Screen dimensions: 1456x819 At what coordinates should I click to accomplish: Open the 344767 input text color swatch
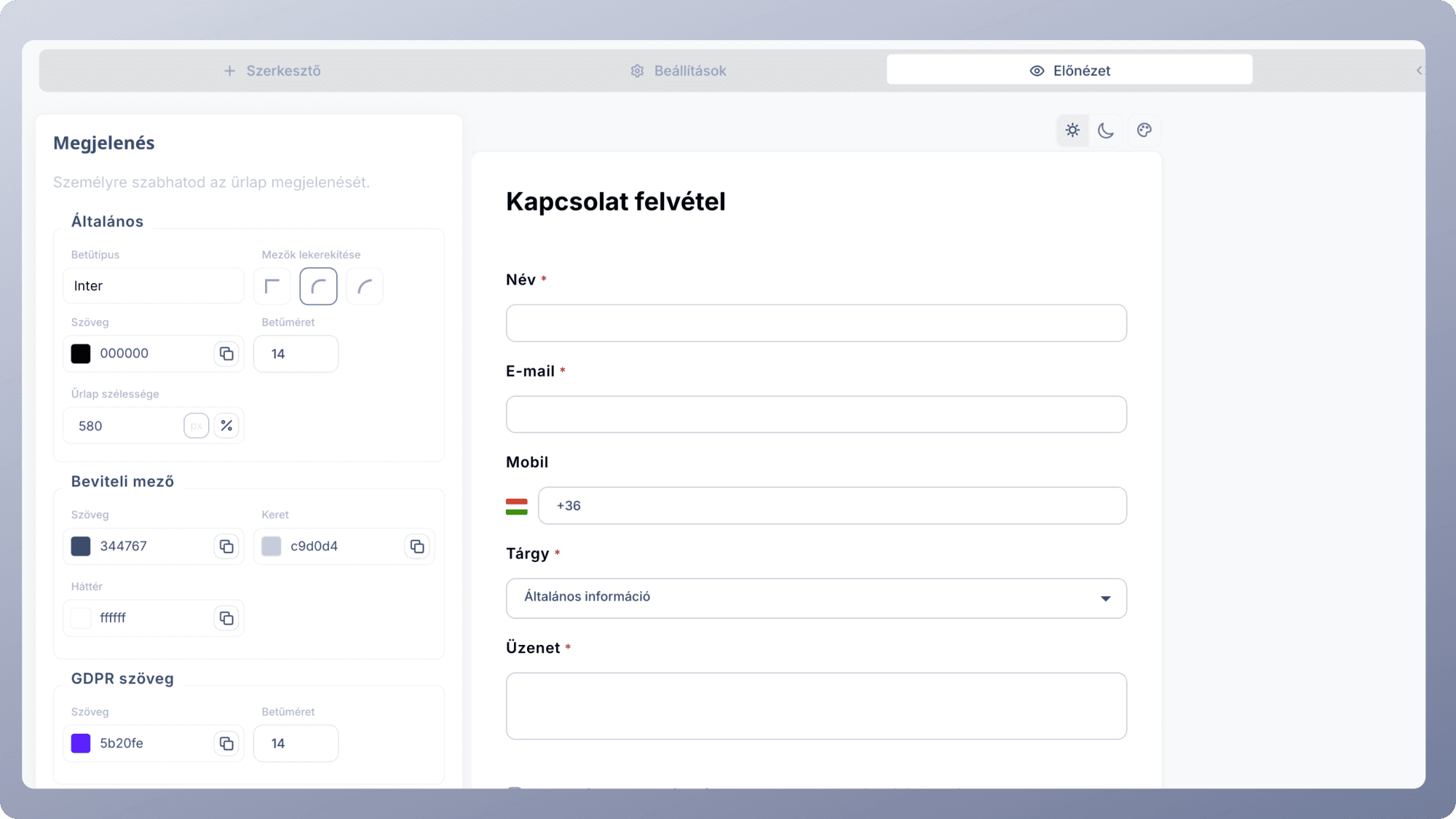(81, 546)
